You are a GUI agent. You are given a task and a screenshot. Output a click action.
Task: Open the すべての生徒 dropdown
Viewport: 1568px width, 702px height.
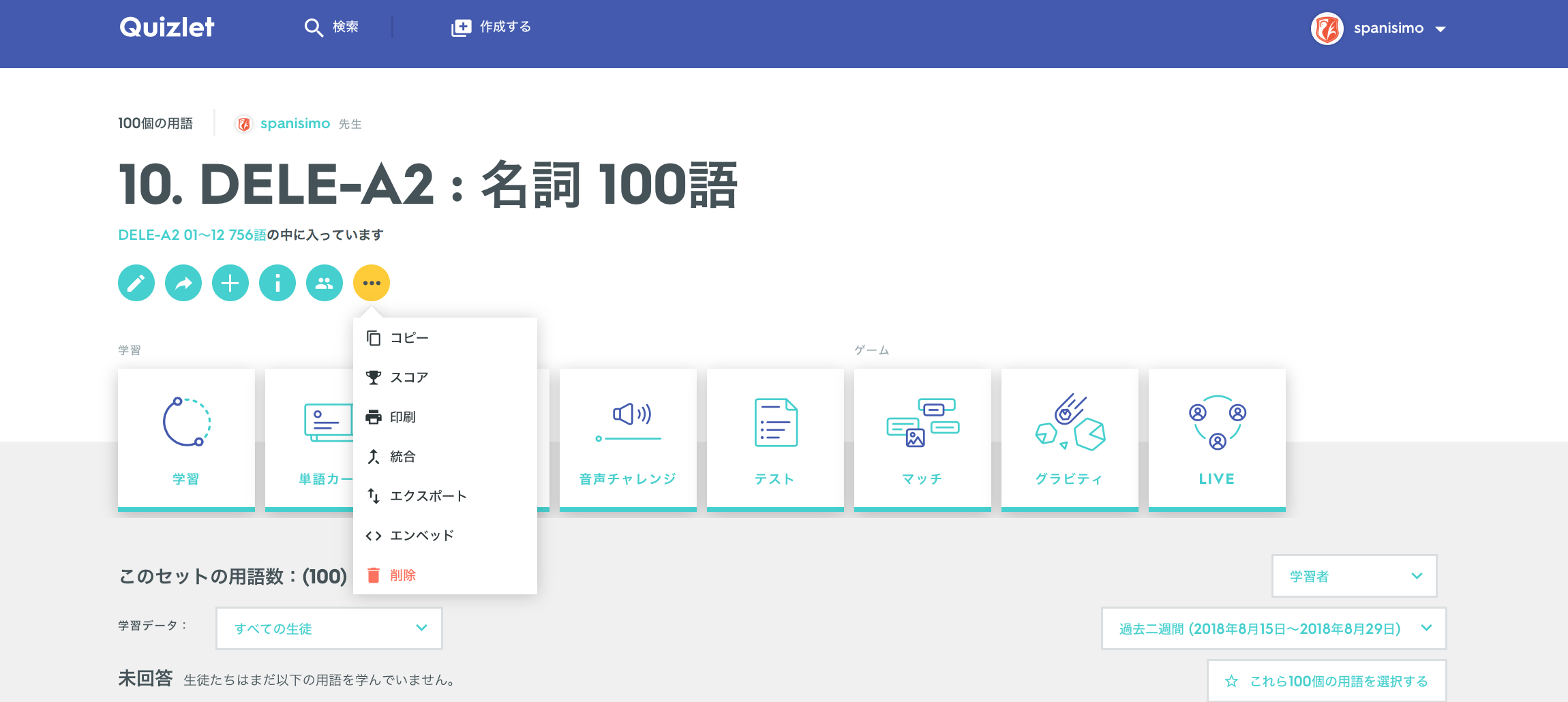pos(329,628)
